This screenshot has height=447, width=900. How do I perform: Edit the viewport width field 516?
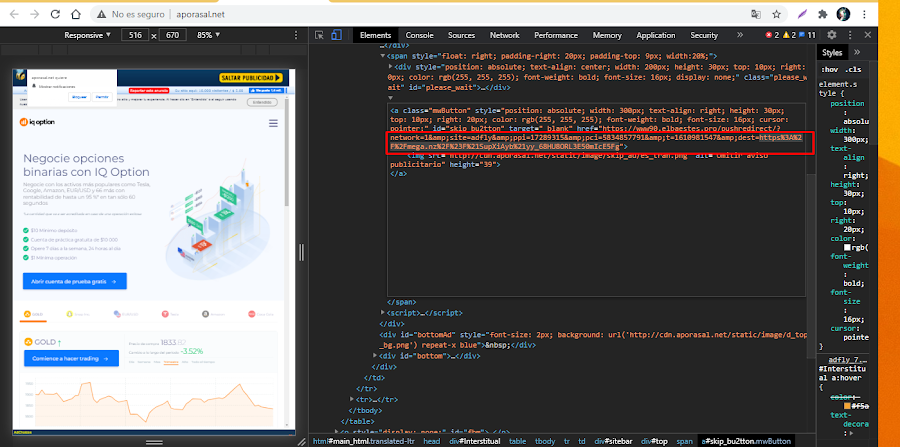135,35
